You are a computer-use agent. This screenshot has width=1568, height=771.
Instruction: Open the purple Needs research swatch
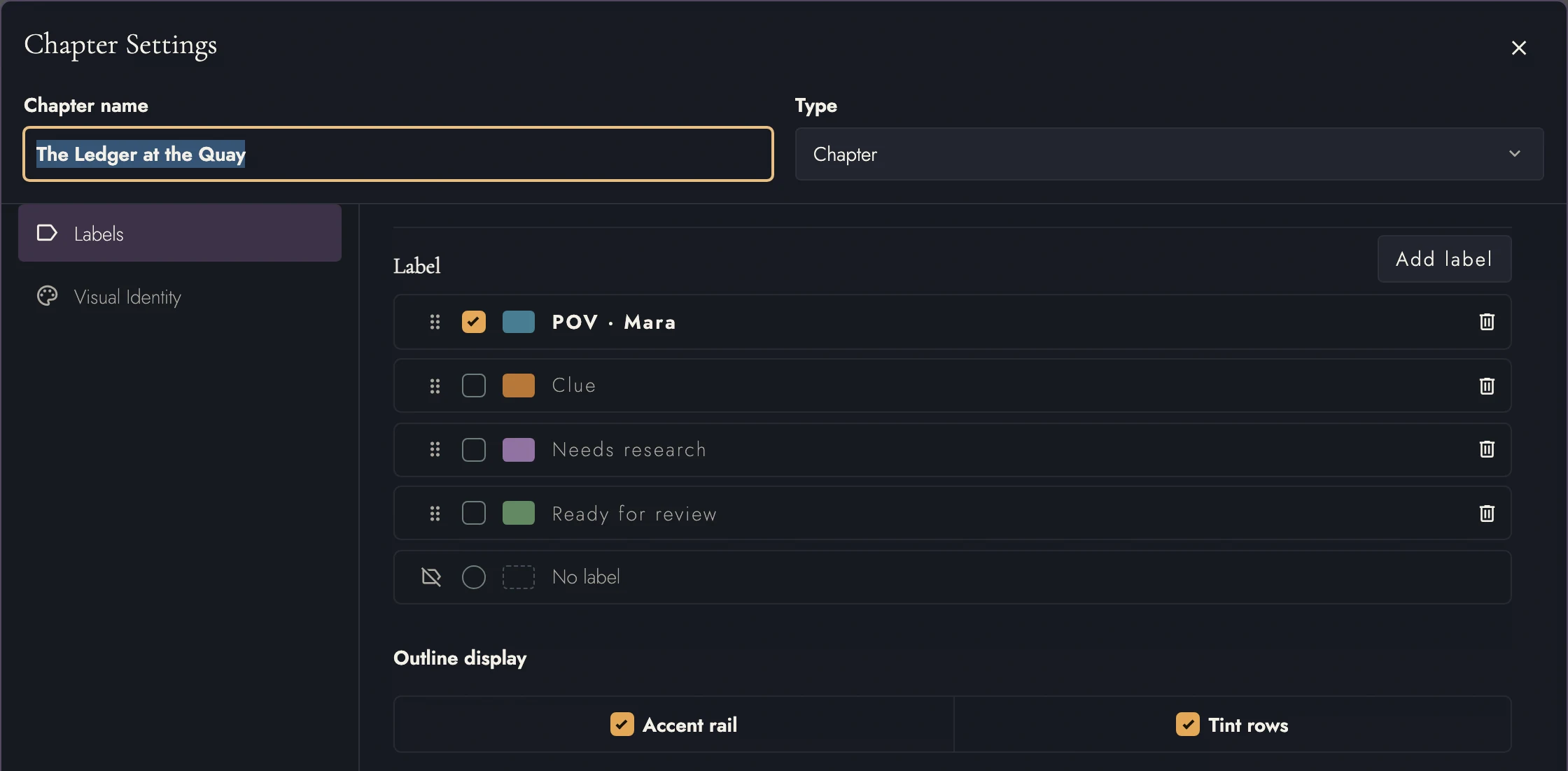pos(519,449)
